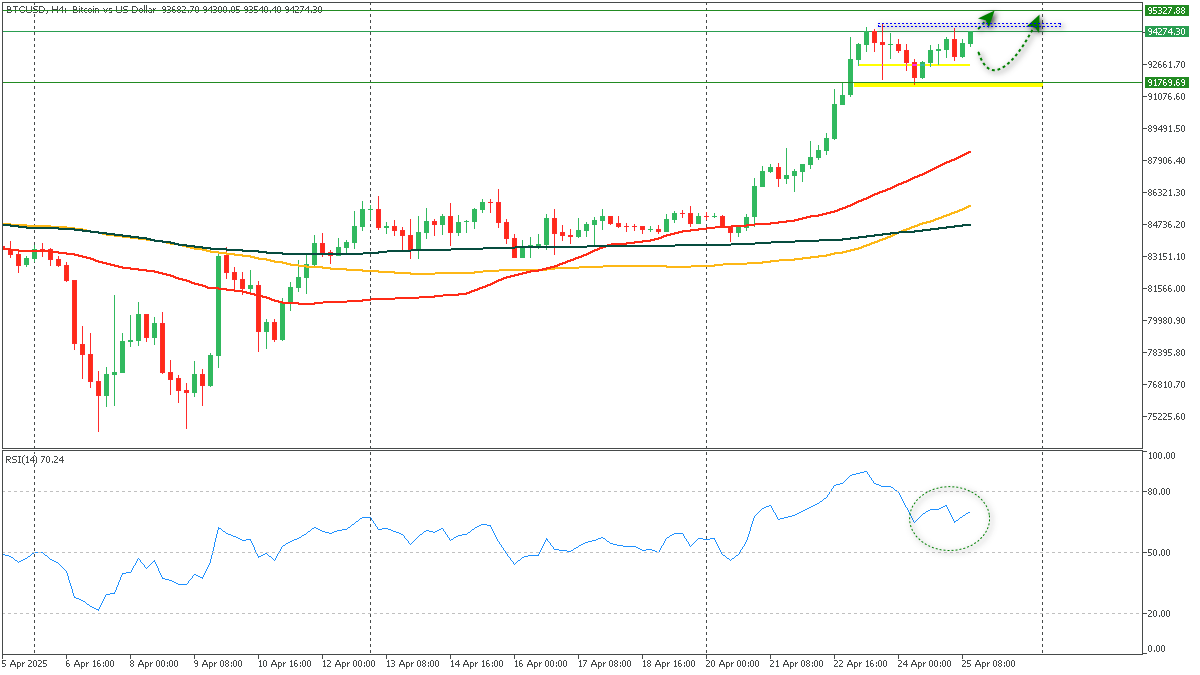Image resolution: width=1200 pixels, height=675 pixels.
Task: Click the short yellow line near 92661.70
Action: (x=930, y=65)
